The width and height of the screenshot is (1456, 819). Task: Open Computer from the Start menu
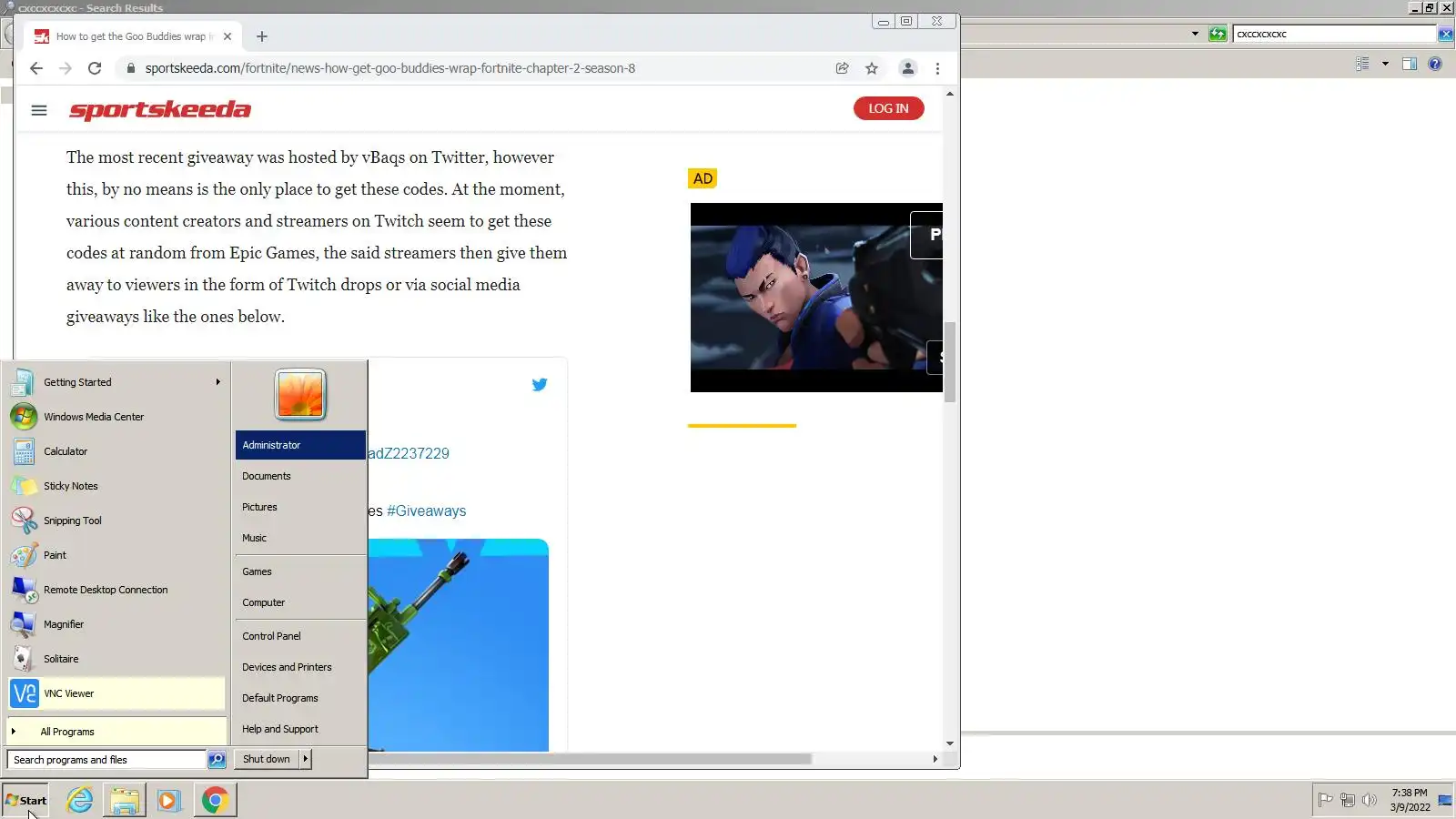click(300, 602)
